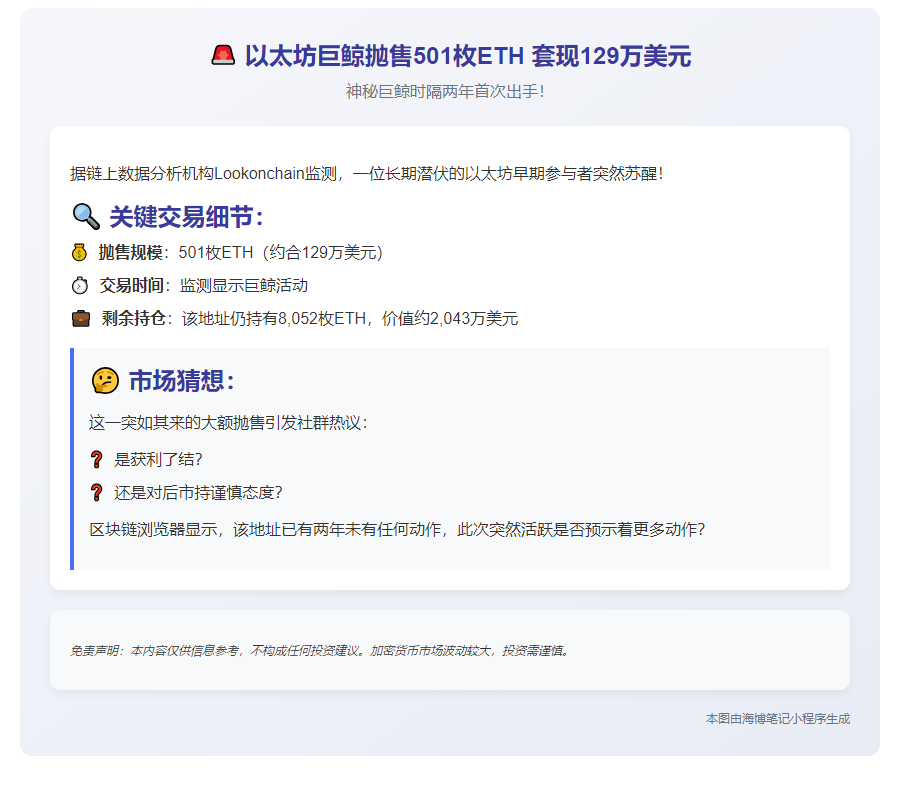This screenshot has width=900, height=788.
Task: Click the text 监测显示巨鲸活动
Action: (x=244, y=285)
